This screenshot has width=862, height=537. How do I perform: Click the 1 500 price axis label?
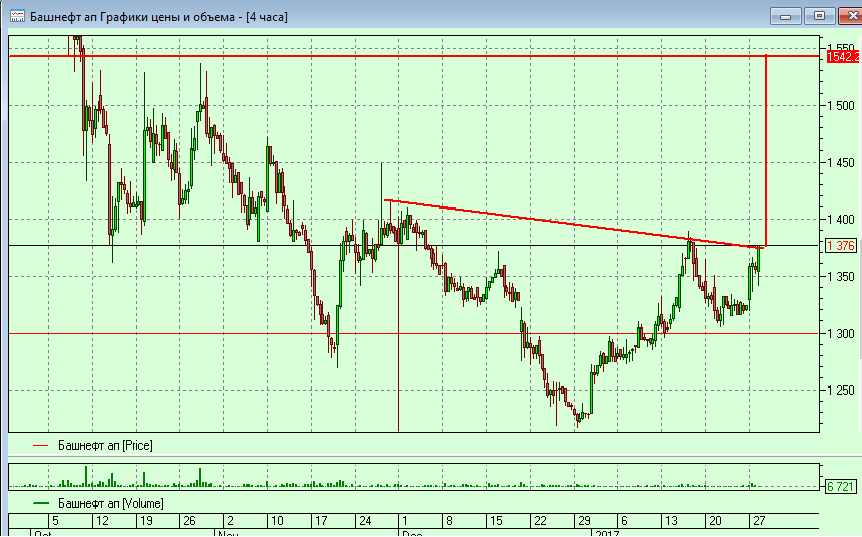[x=842, y=106]
